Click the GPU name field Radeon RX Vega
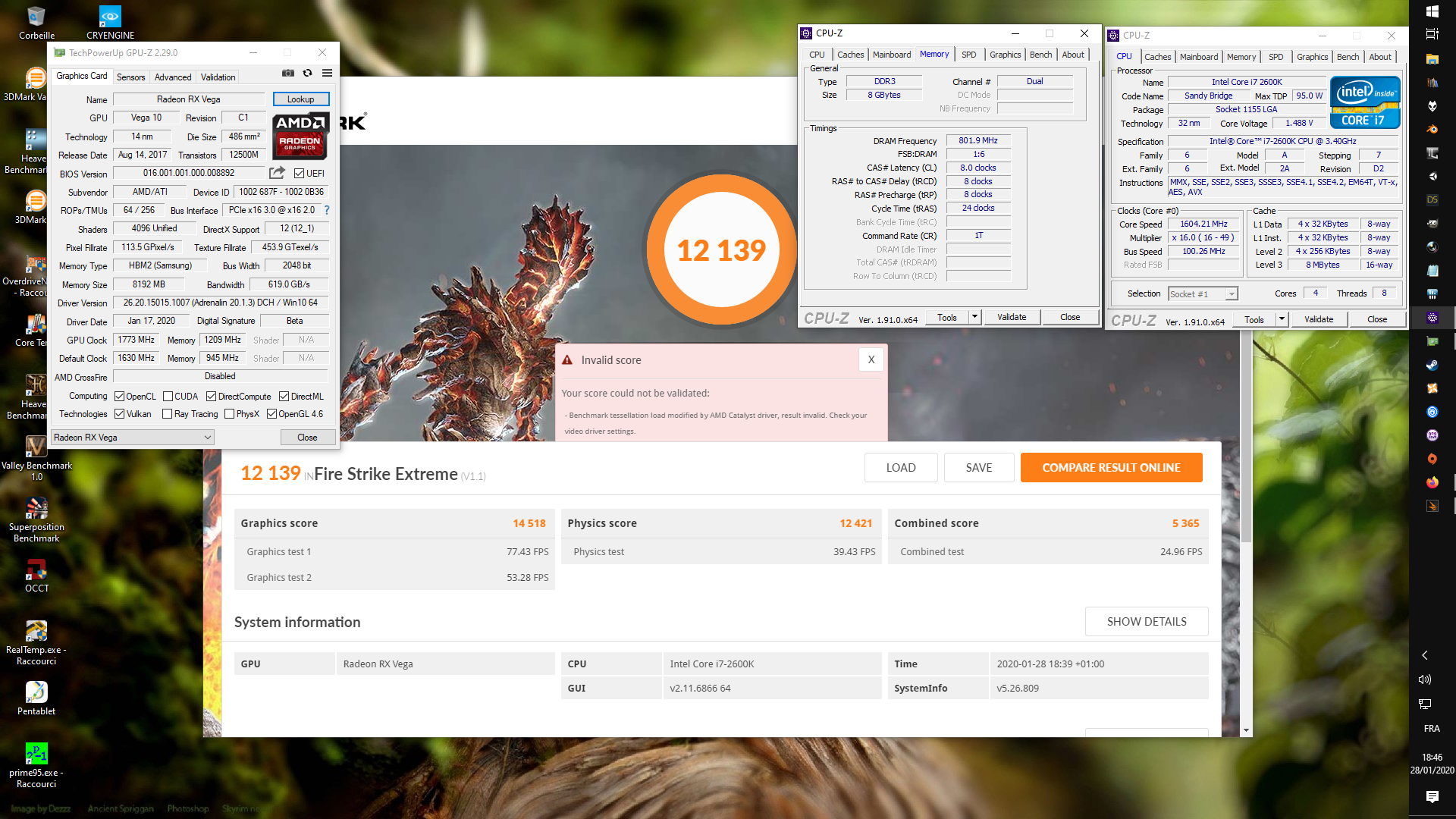This screenshot has height=819, width=1456. pyautogui.click(x=189, y=99)
